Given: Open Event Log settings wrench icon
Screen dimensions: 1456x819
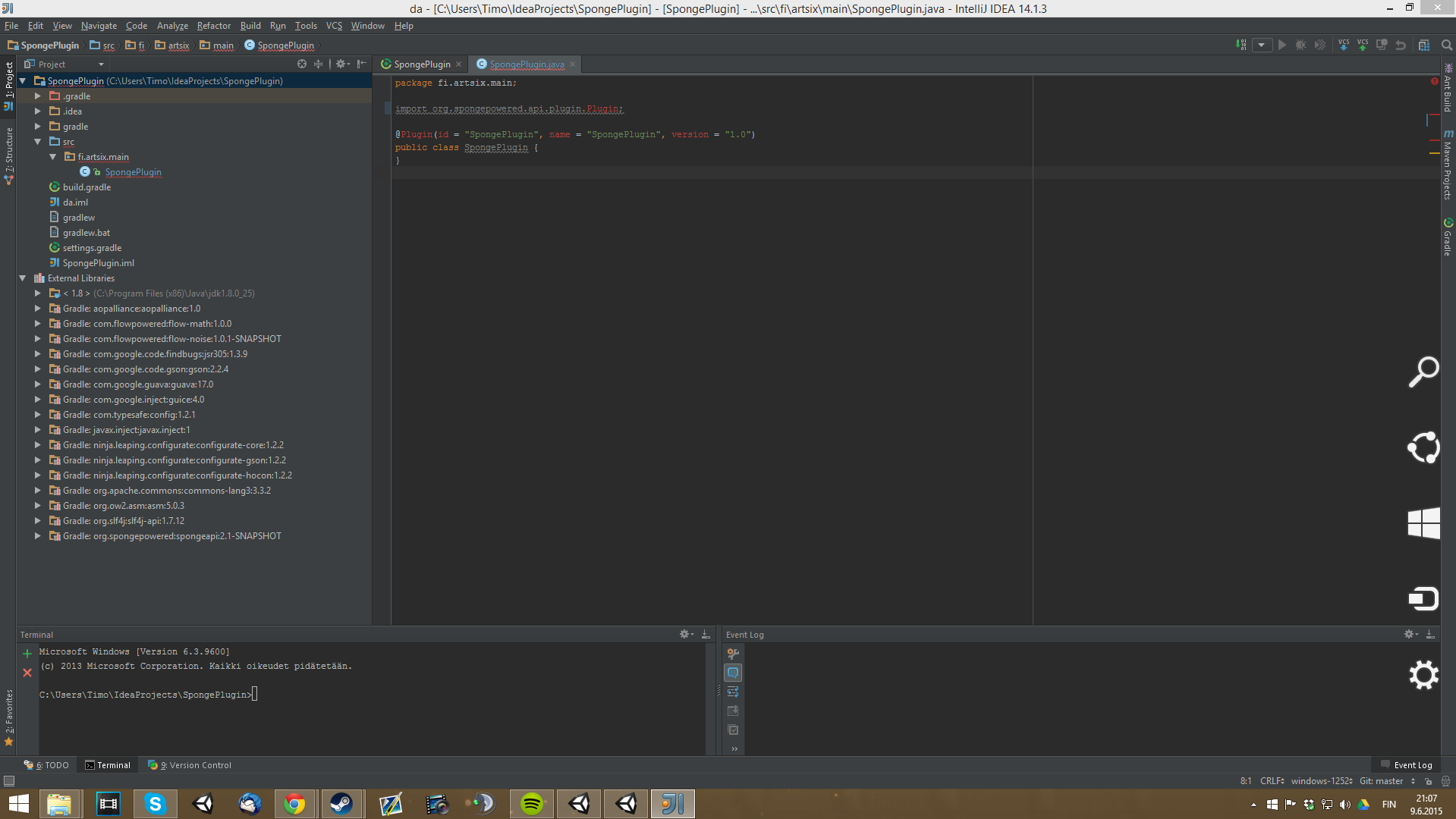Looking at the screenshot, I should 733,653.
